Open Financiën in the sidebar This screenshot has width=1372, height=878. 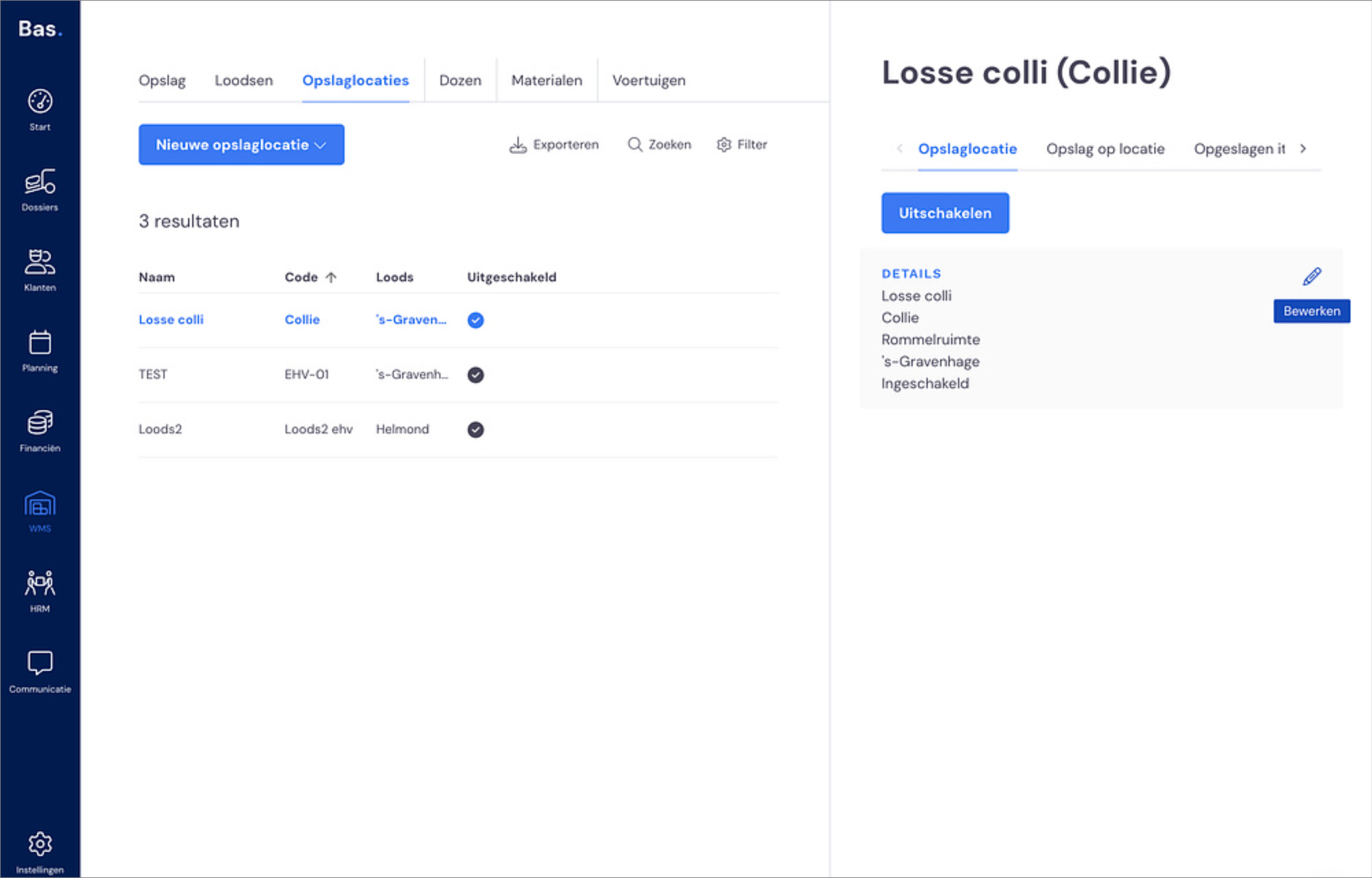tap(40, 431)
